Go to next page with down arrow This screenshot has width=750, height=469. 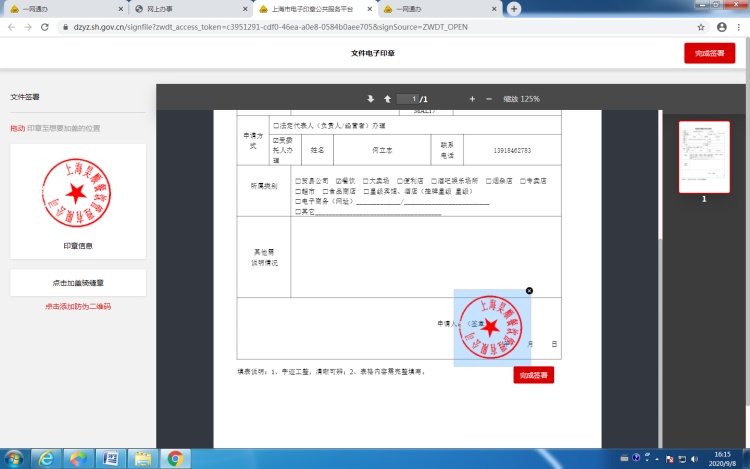point(371,99)
